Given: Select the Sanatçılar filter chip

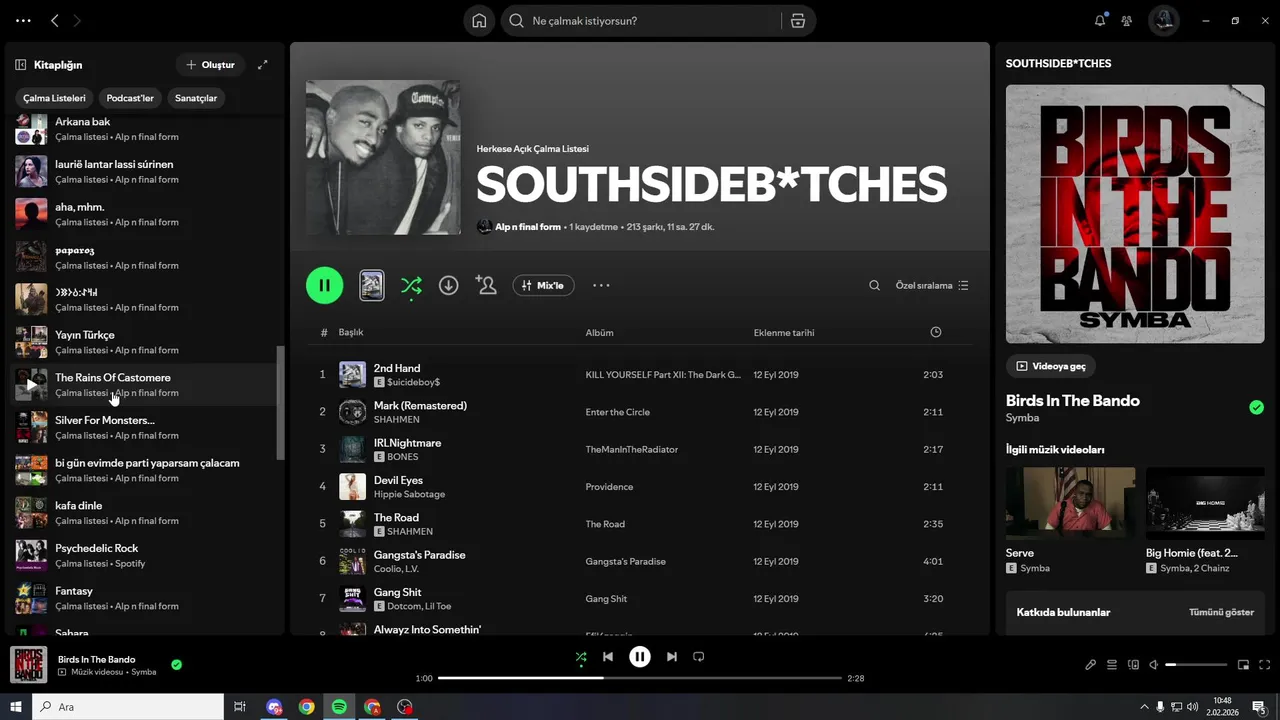Looking at the screenshot, I should click(x=196, y=98).
